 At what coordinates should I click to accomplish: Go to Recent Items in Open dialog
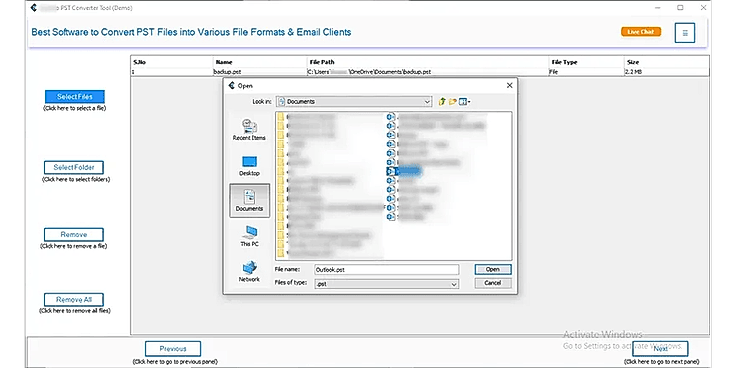click(x=249, y=130)
